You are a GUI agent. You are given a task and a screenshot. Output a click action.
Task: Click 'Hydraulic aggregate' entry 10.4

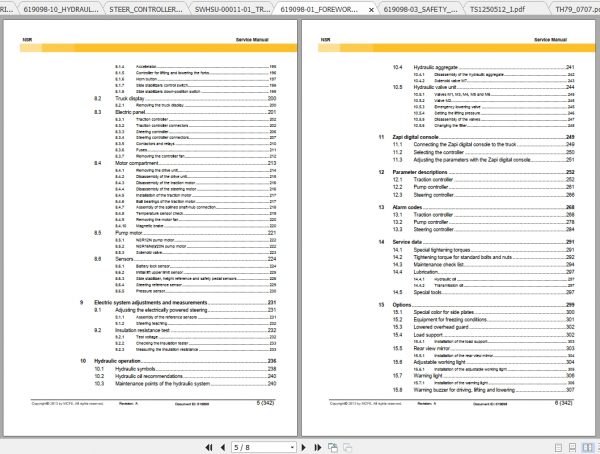[435, 67]
